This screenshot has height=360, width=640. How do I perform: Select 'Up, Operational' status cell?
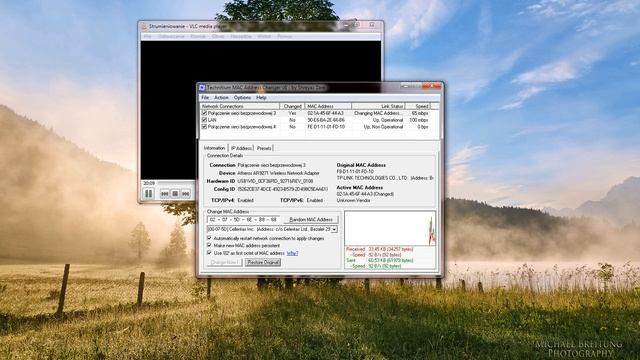(x=388, y=120)
